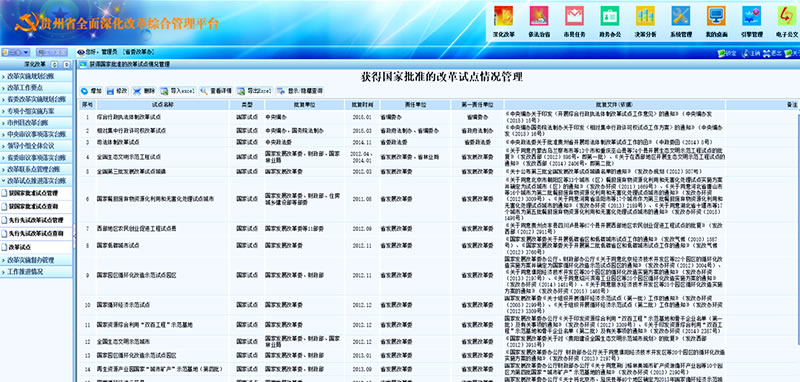Image resolution: width=800 pixels, height=382 pixels.
Task: Expand 工作推进情况 sidebar section
Action: point(36,272)
